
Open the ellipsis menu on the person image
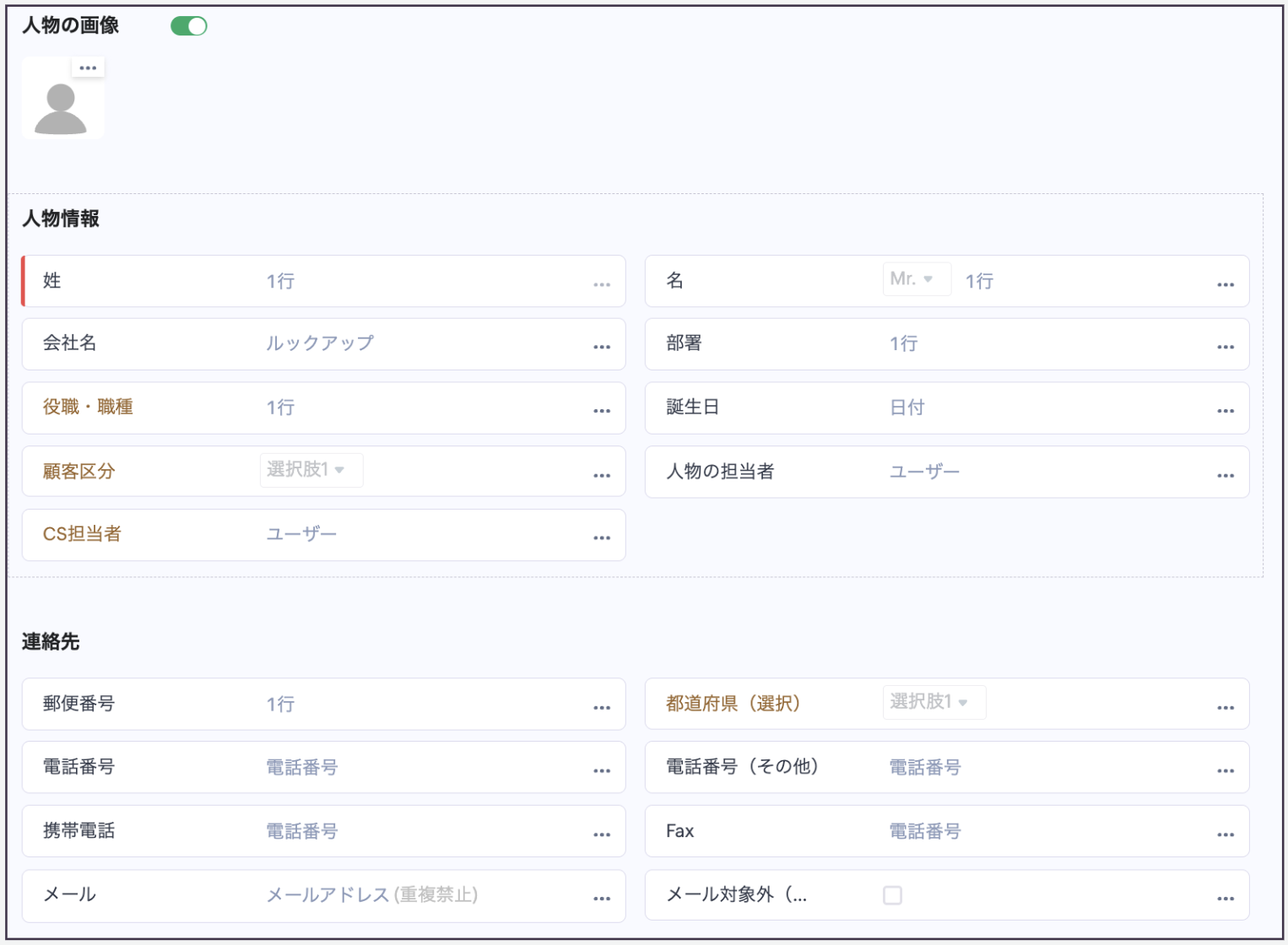pos(88,67)
